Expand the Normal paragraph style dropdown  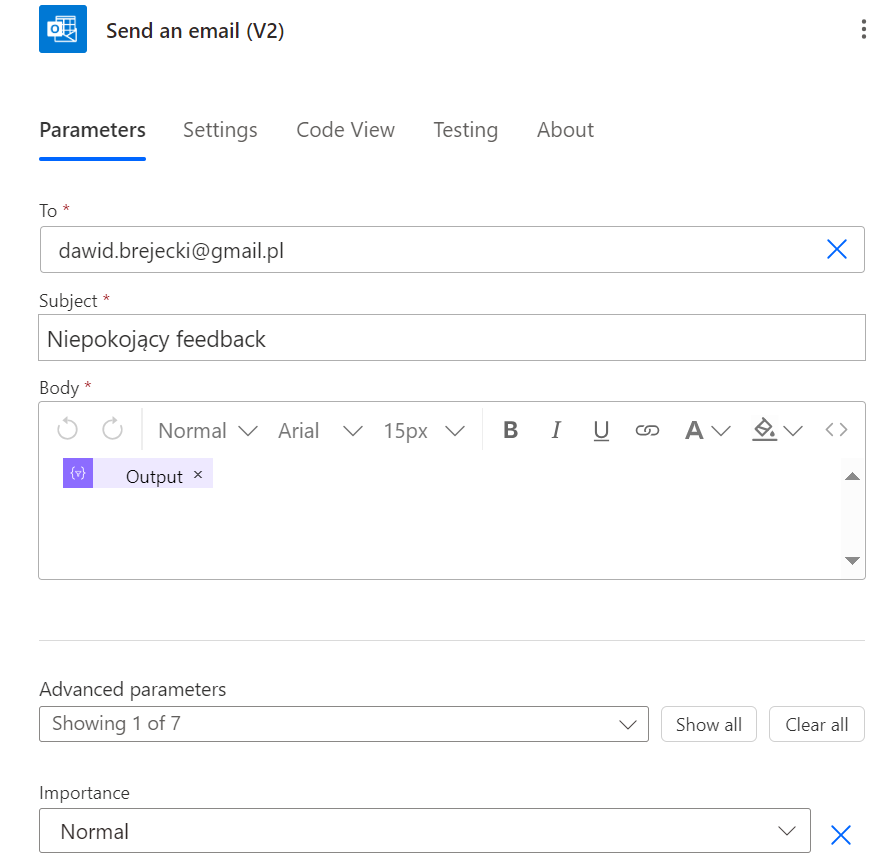[x=208, y=430]
